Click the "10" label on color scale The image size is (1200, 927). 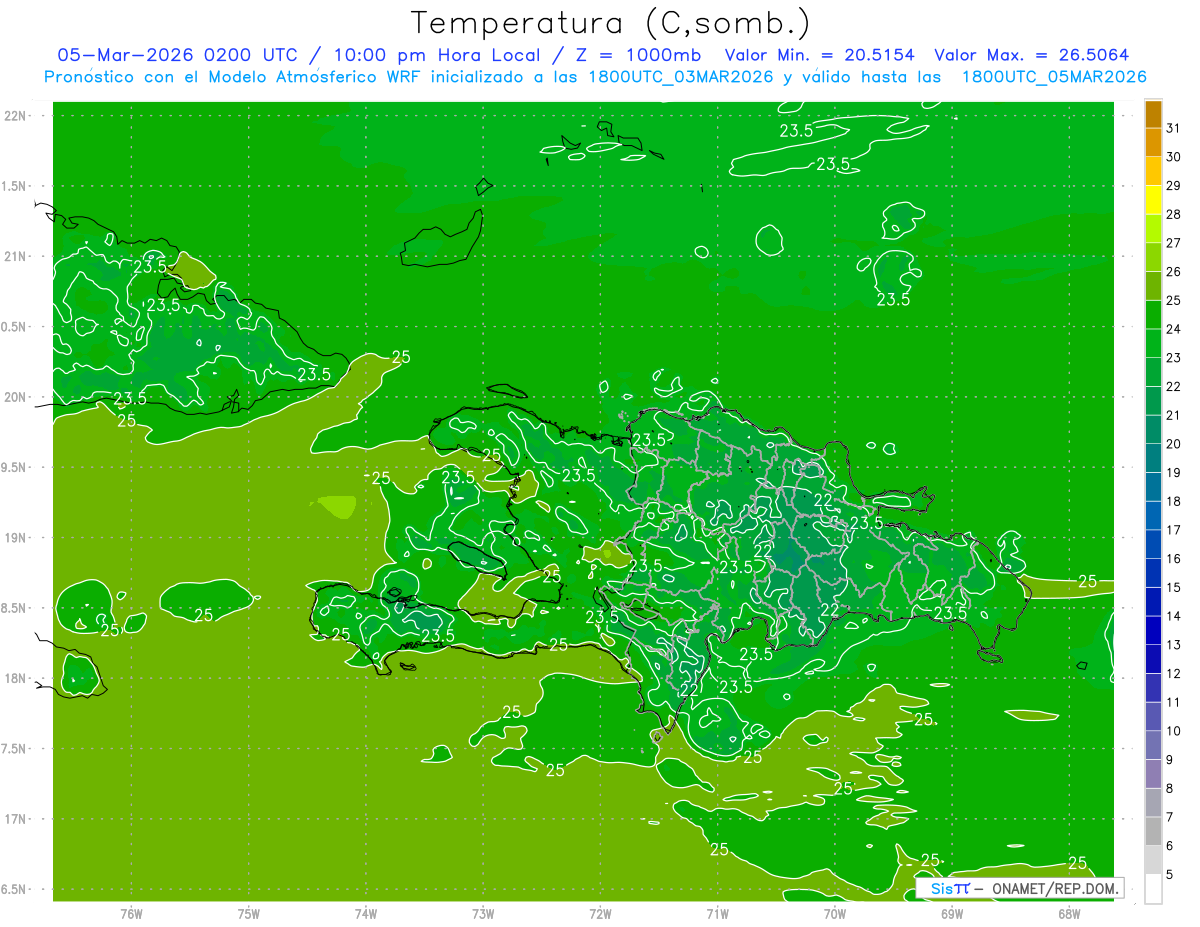click(1174, 731)
